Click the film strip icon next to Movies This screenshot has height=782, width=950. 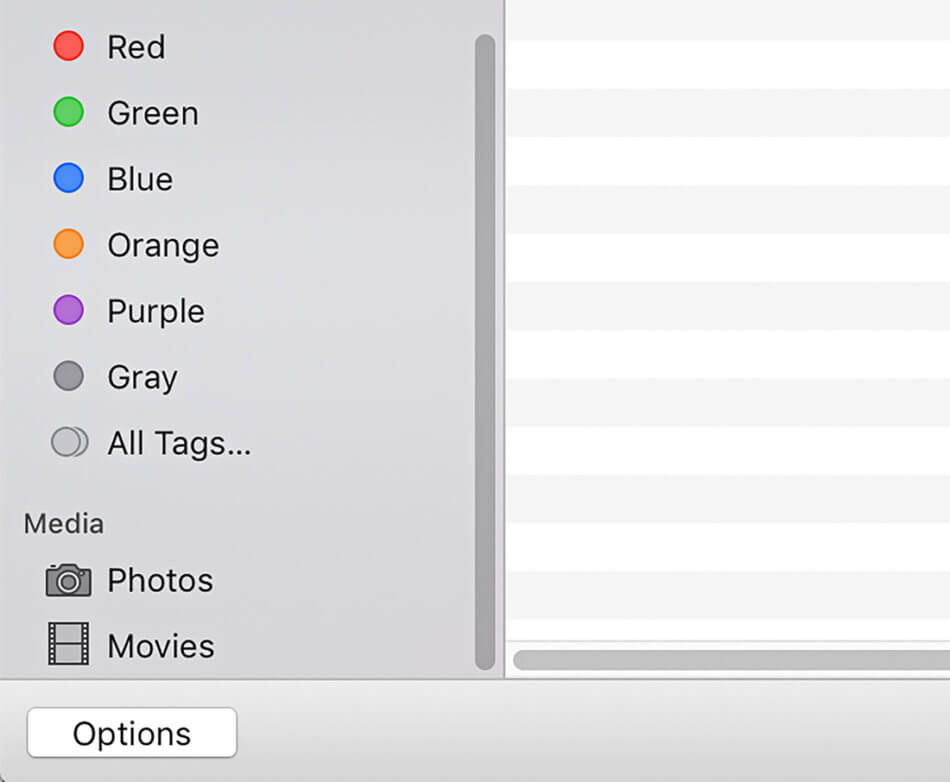click(68, 646)
